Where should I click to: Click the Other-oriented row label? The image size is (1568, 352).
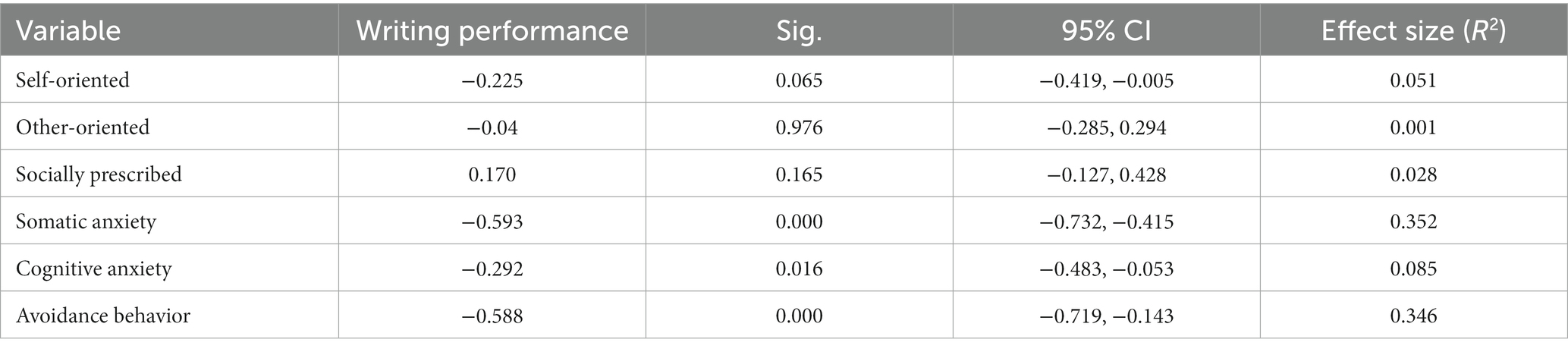[x=83, y=127]
